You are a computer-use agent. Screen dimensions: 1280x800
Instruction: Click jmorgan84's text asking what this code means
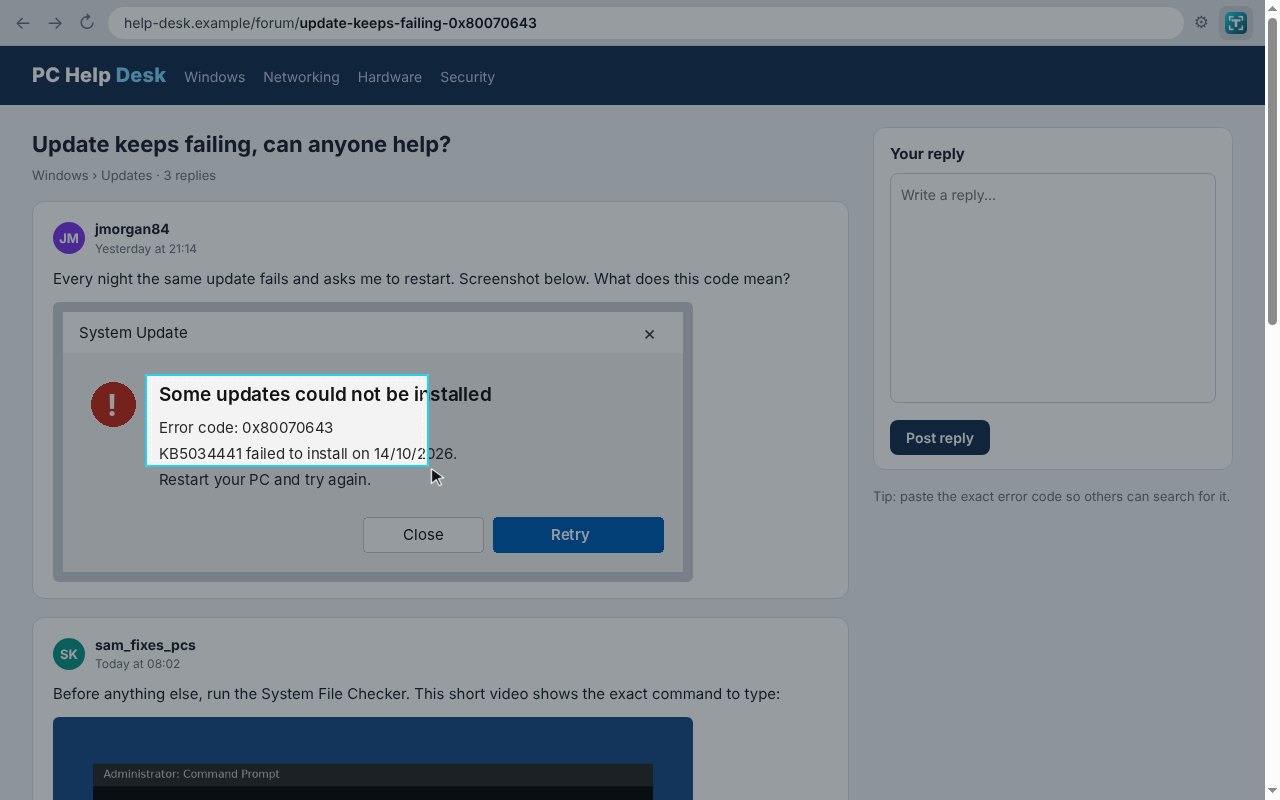pos(421,279)
